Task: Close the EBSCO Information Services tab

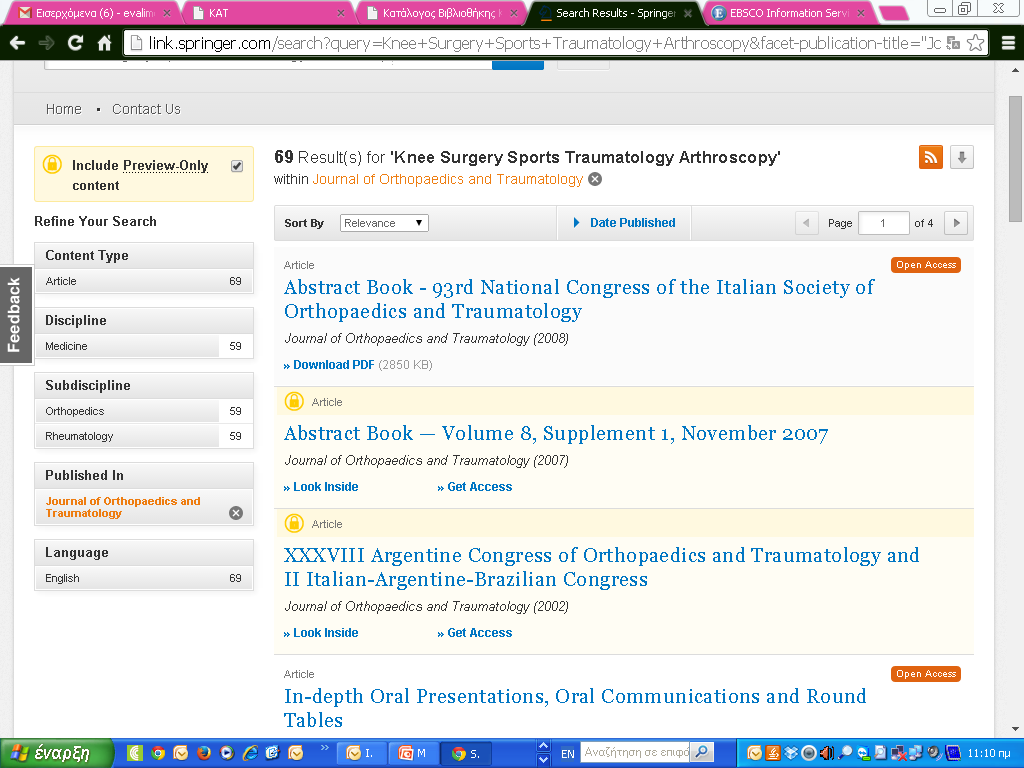Action: coord(861,13)
